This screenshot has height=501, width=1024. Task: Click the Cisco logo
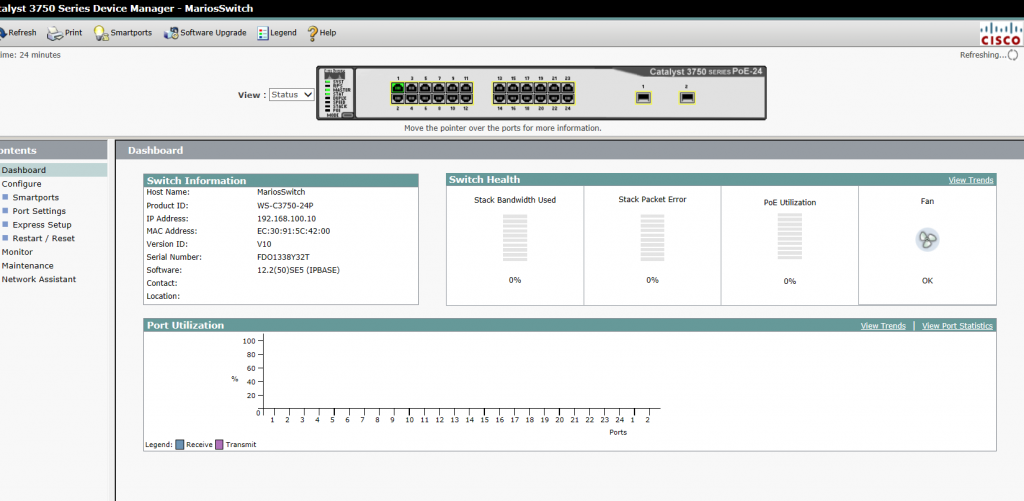pyautogui.click(x=1000, y=33)
